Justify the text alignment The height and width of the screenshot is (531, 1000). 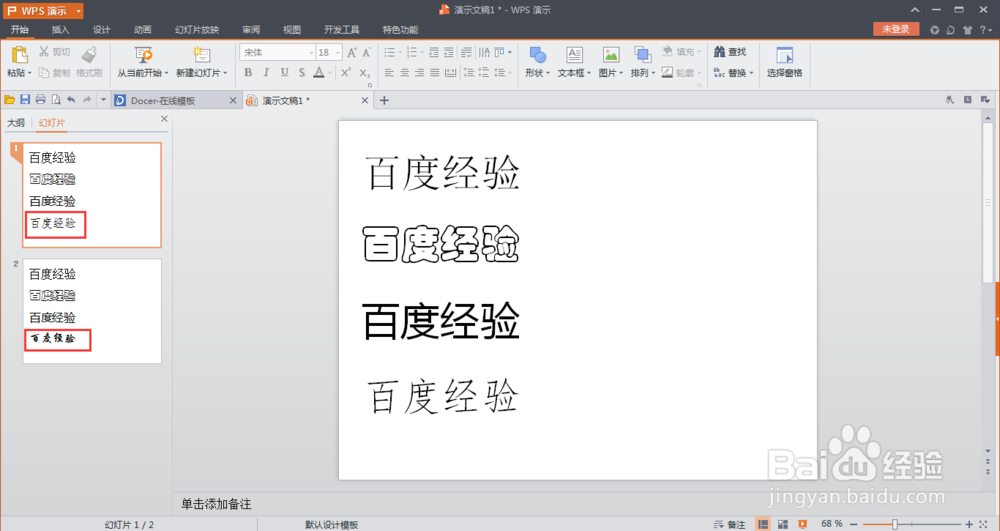(x=434, y=73)
